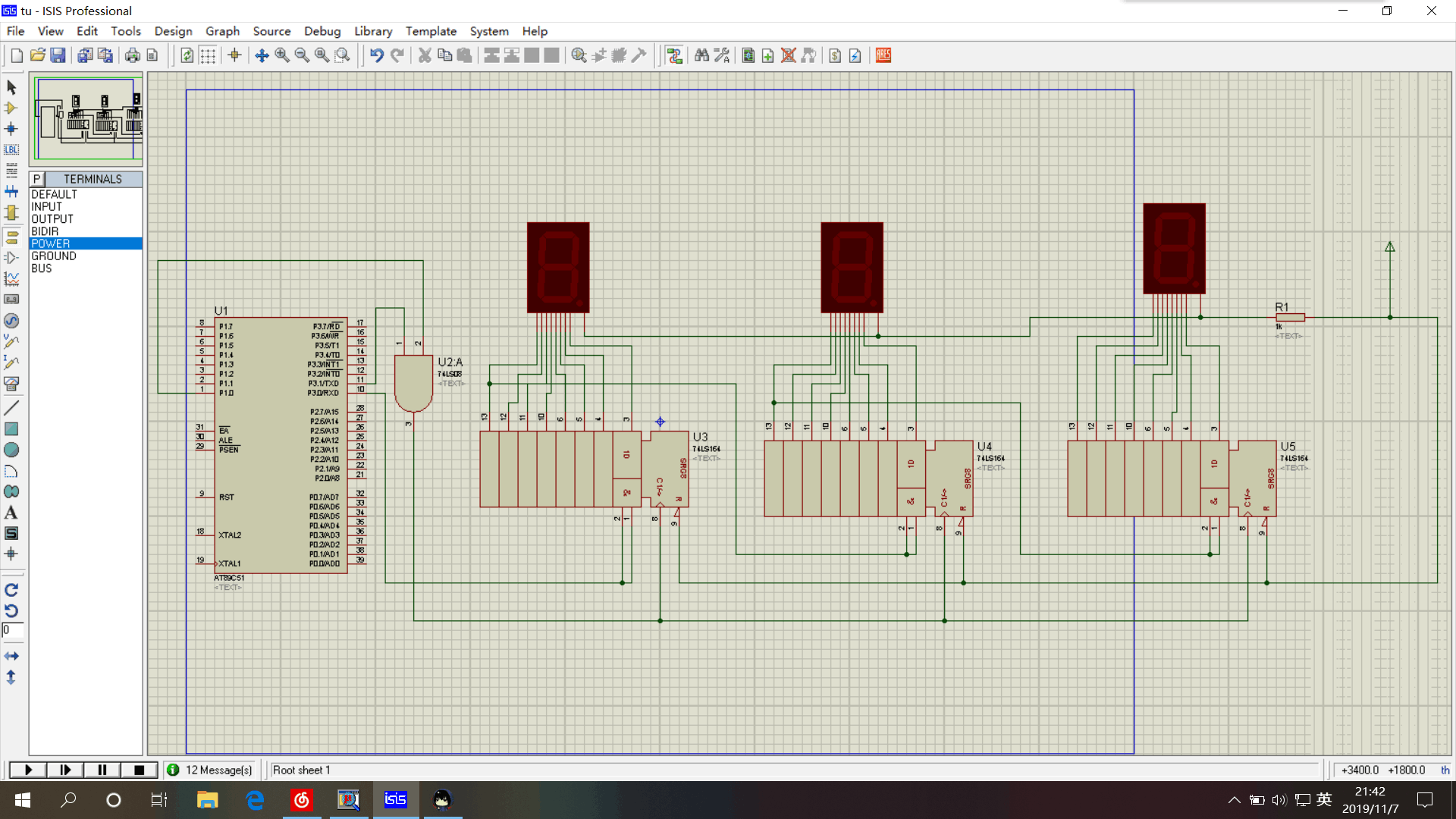Select the 2D circle graphics tool
1456x819 pixels.
click(x=11, y=450)
